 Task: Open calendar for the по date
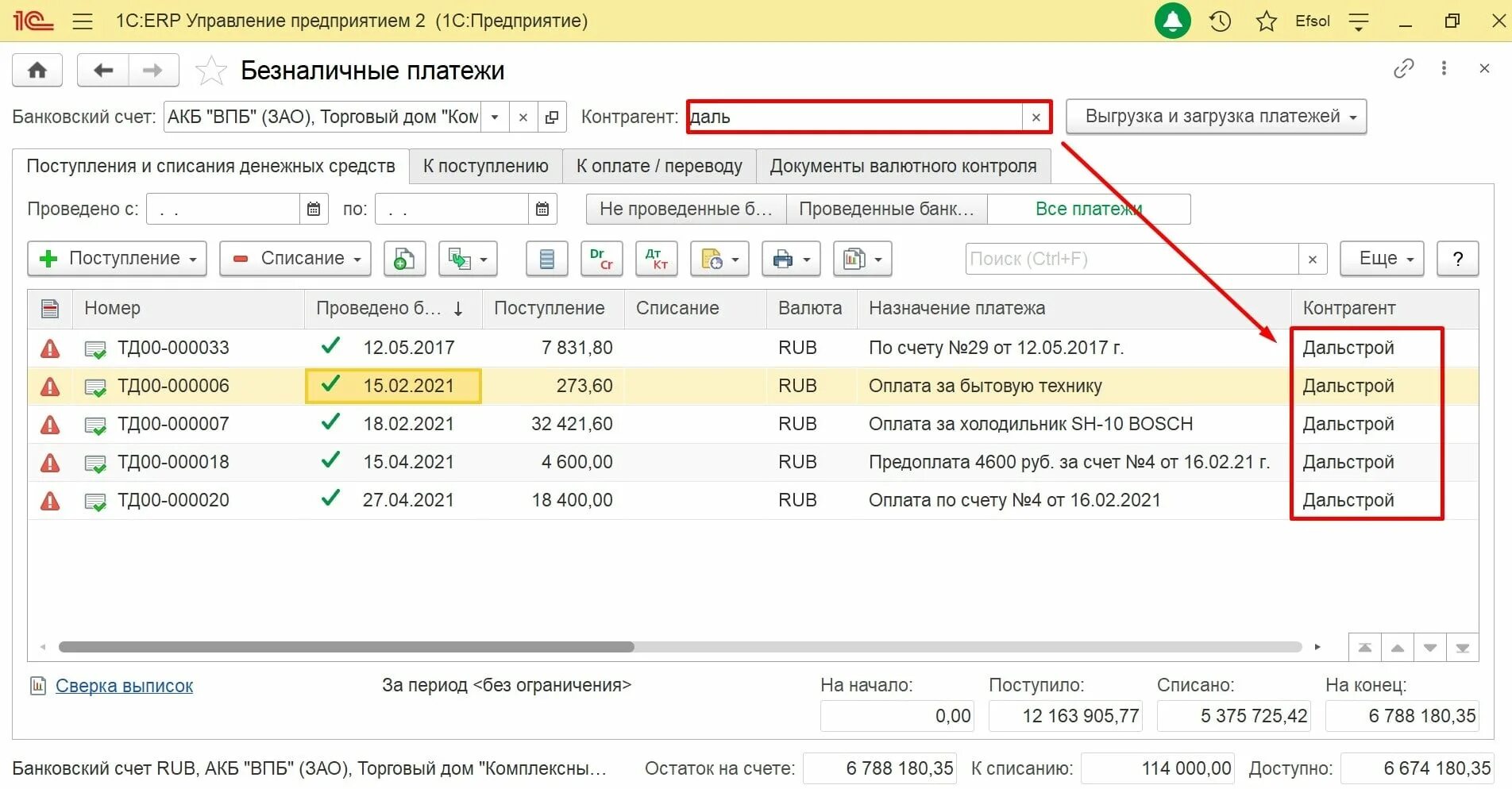coord(542,209)
